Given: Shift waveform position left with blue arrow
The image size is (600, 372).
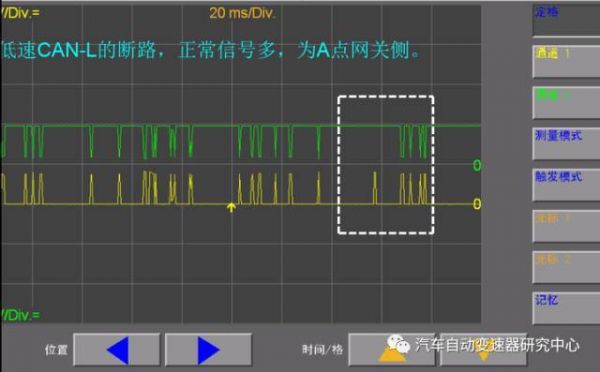Looking at the screenshot, I should (x=116, y=350).
